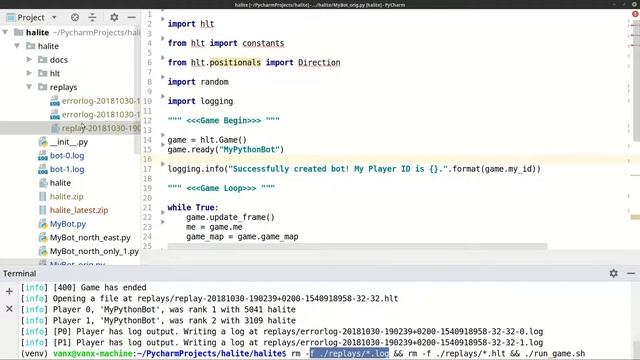Click the halite.zip archive icon
Viewport: 640px width, 360px height.
coord(42,196)
